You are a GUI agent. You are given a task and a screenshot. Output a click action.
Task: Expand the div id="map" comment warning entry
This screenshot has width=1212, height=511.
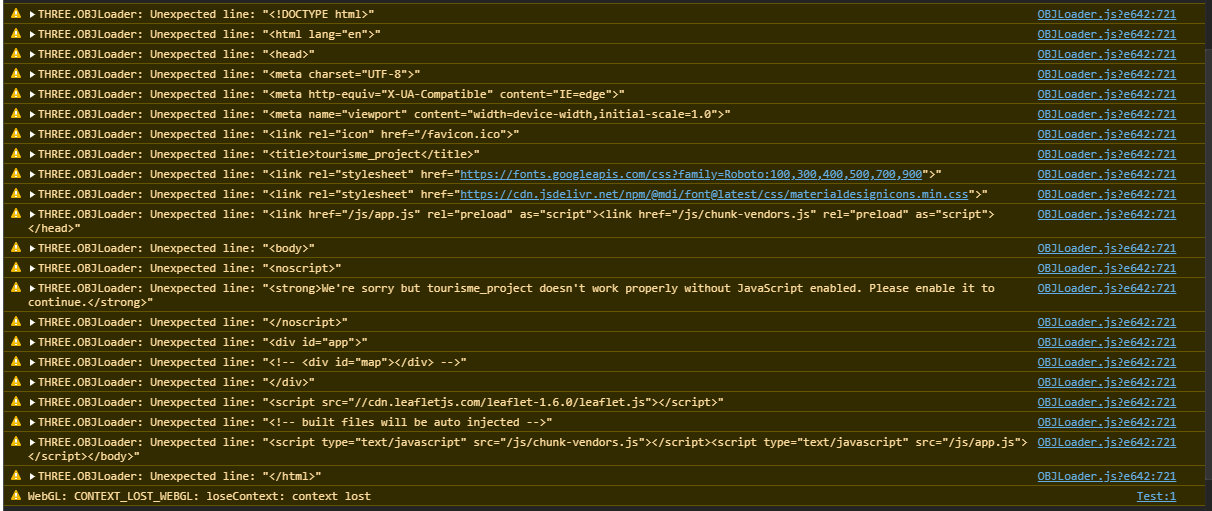click(32, 362)
